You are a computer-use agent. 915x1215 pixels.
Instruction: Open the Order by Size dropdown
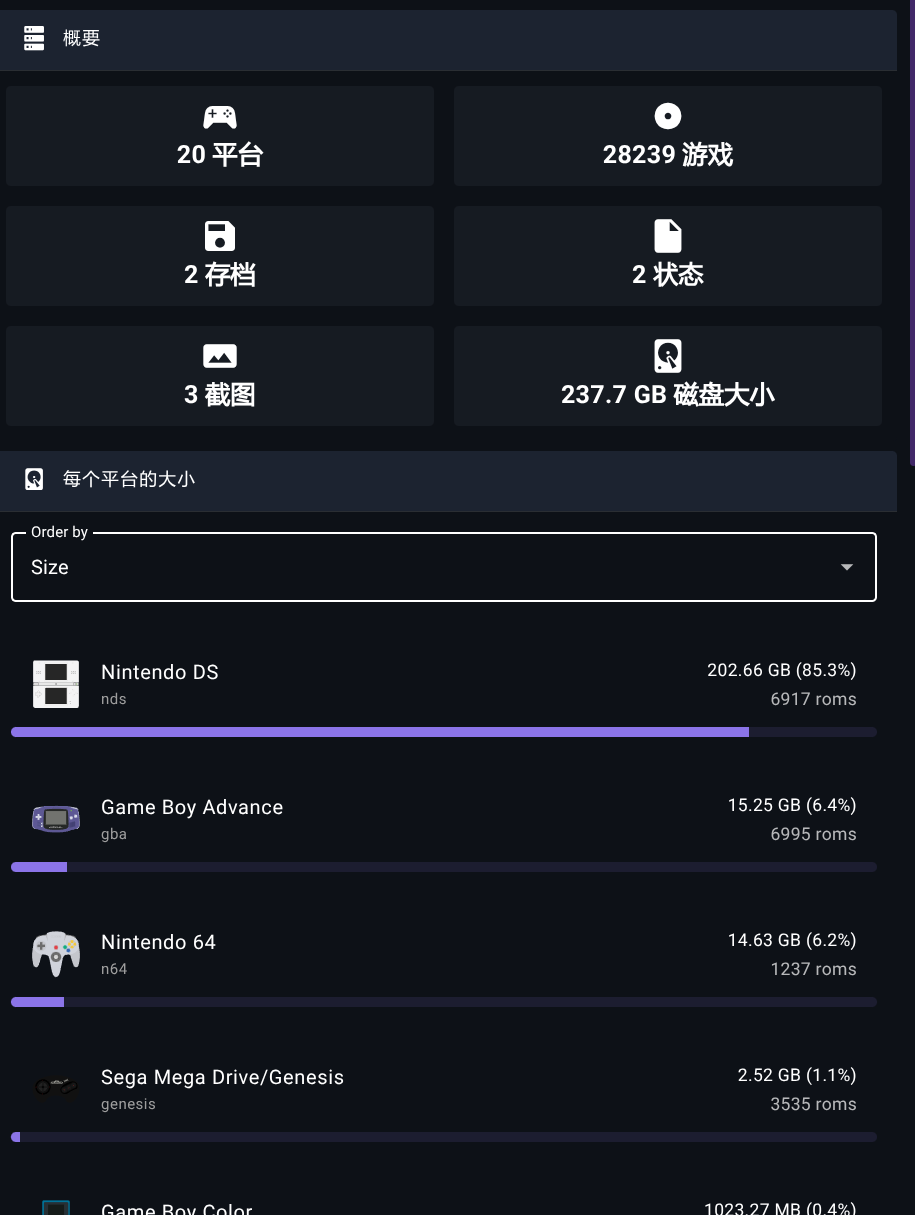point(444,567)
